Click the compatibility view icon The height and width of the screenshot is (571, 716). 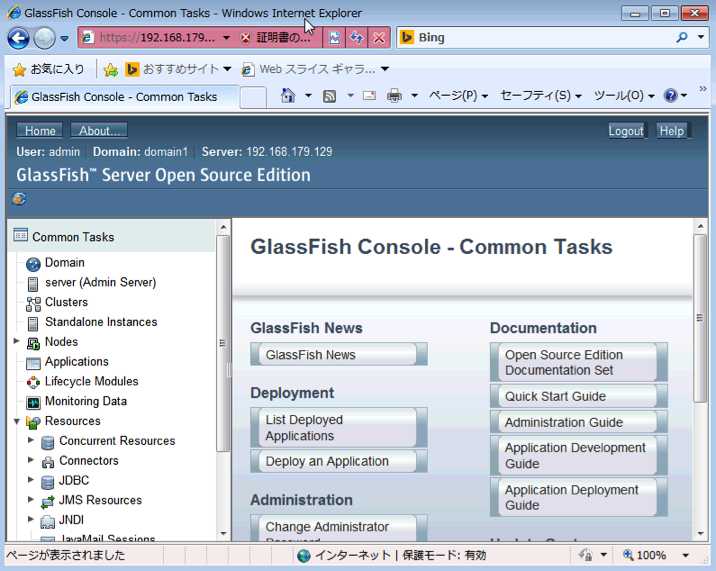[334, 37]
